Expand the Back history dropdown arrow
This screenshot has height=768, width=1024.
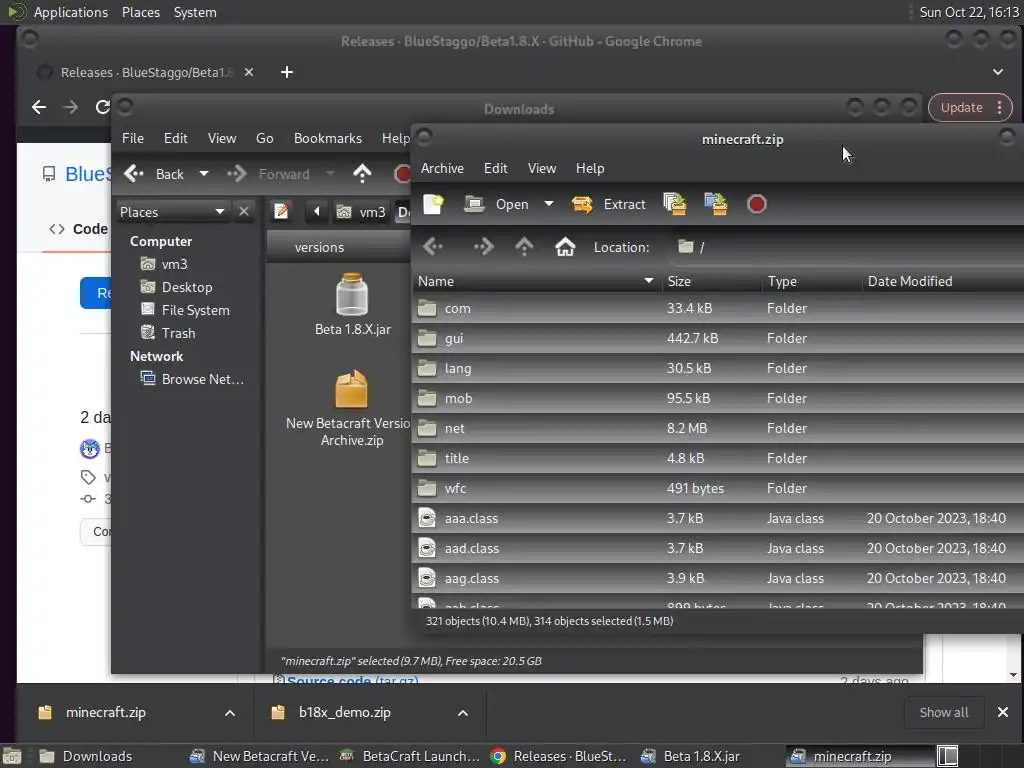tap(204, 174)
